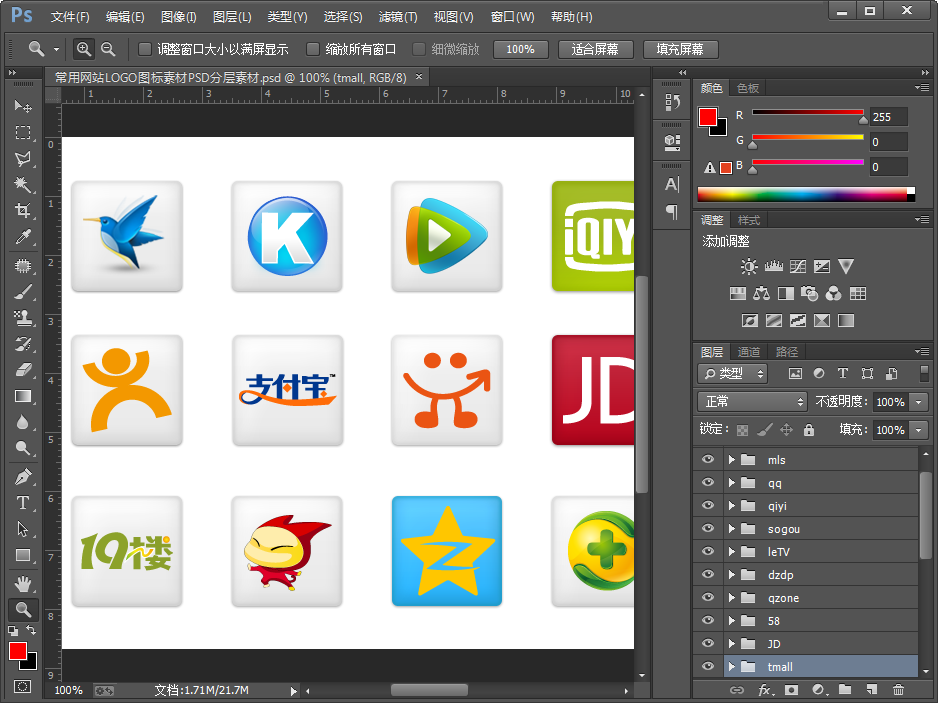The height and width of the screenshot is (703, 938).
Task: Click the Fit Screen button
Action: [x=595, y=49]
